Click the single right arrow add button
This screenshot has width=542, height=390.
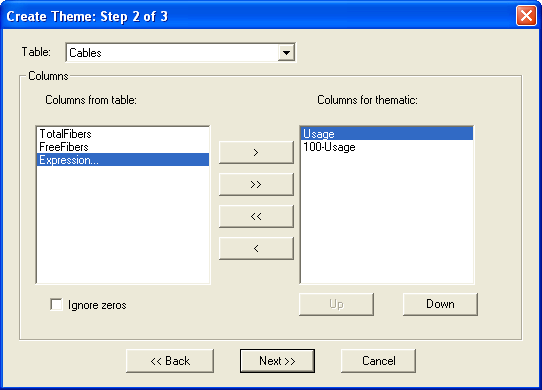point(256,152)
